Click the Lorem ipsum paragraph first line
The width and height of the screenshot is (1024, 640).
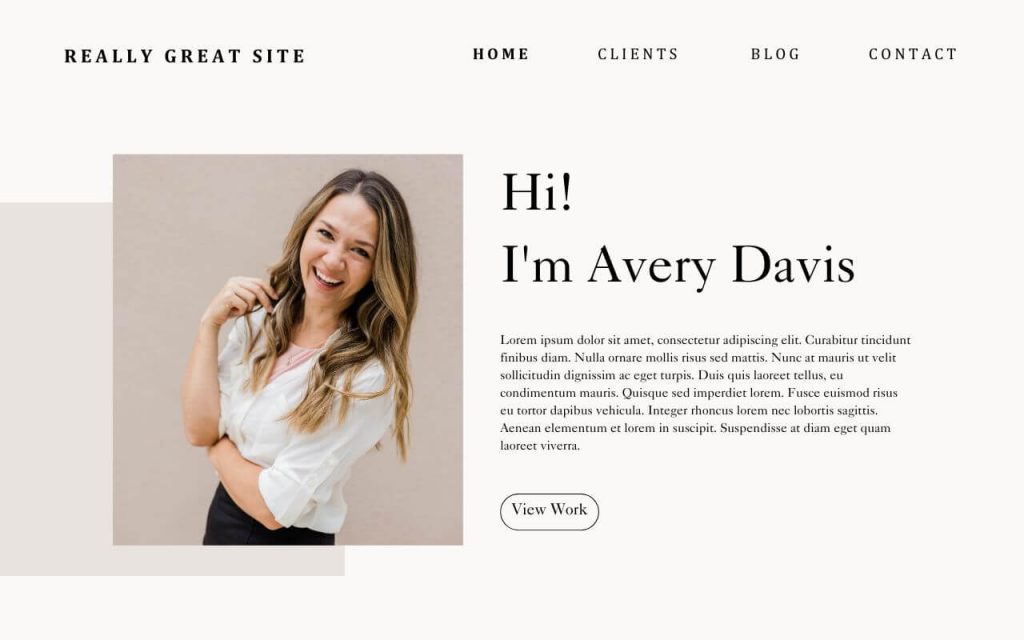pos(705,340)
